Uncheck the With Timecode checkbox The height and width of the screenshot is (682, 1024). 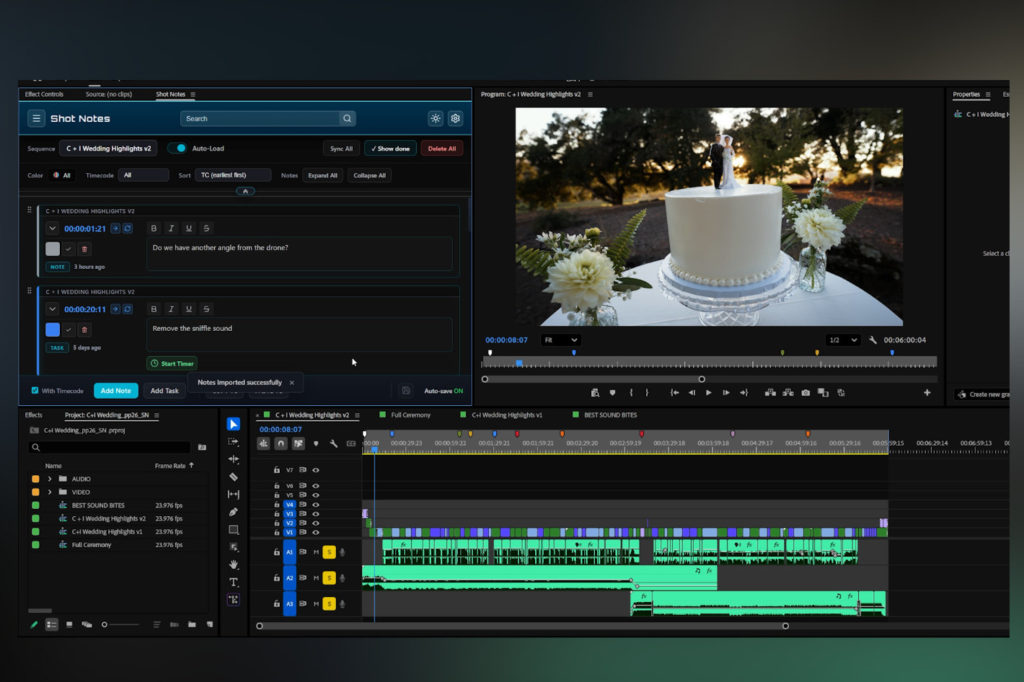(35, 391)
